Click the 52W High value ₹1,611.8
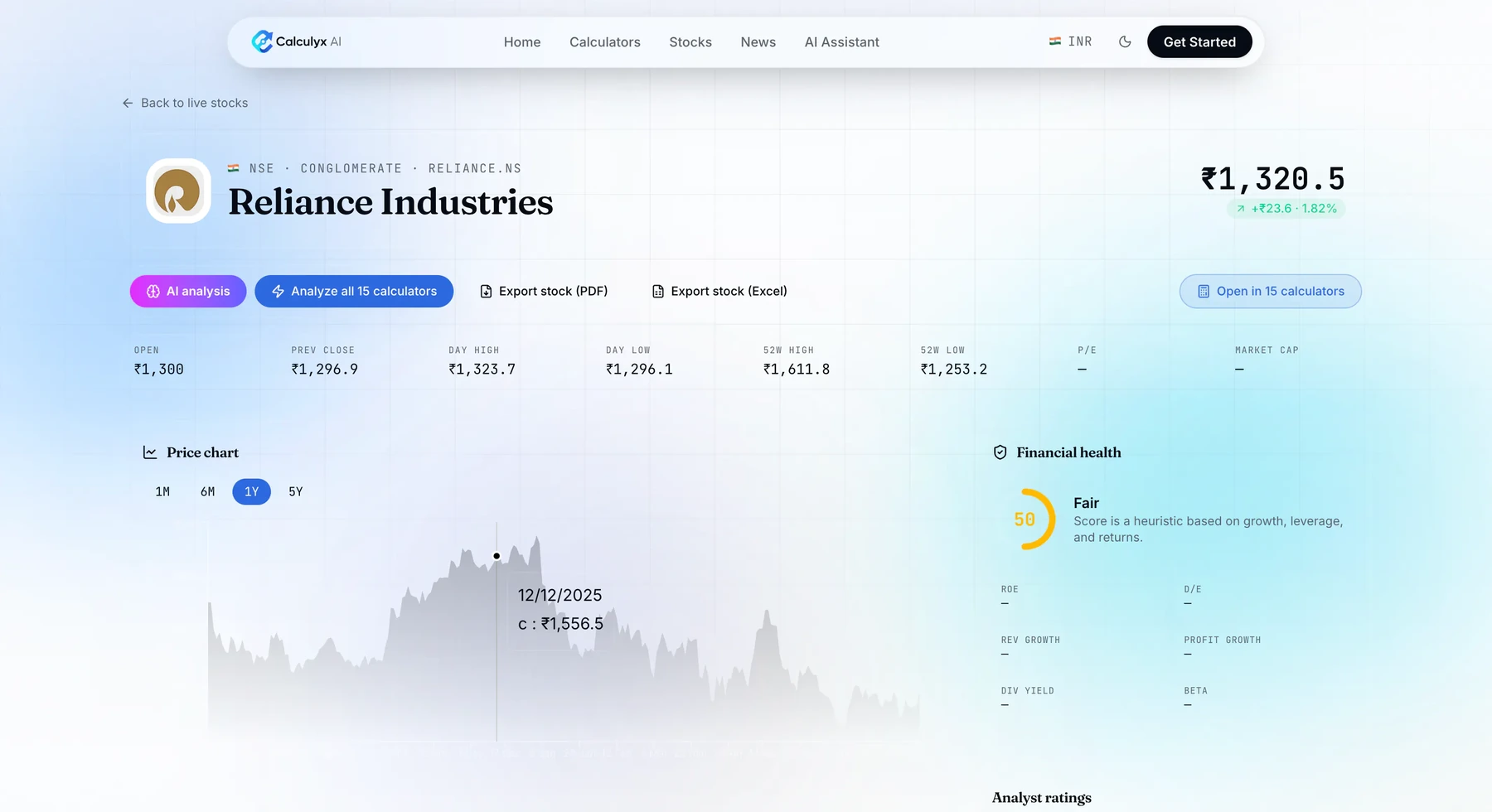 797,370
